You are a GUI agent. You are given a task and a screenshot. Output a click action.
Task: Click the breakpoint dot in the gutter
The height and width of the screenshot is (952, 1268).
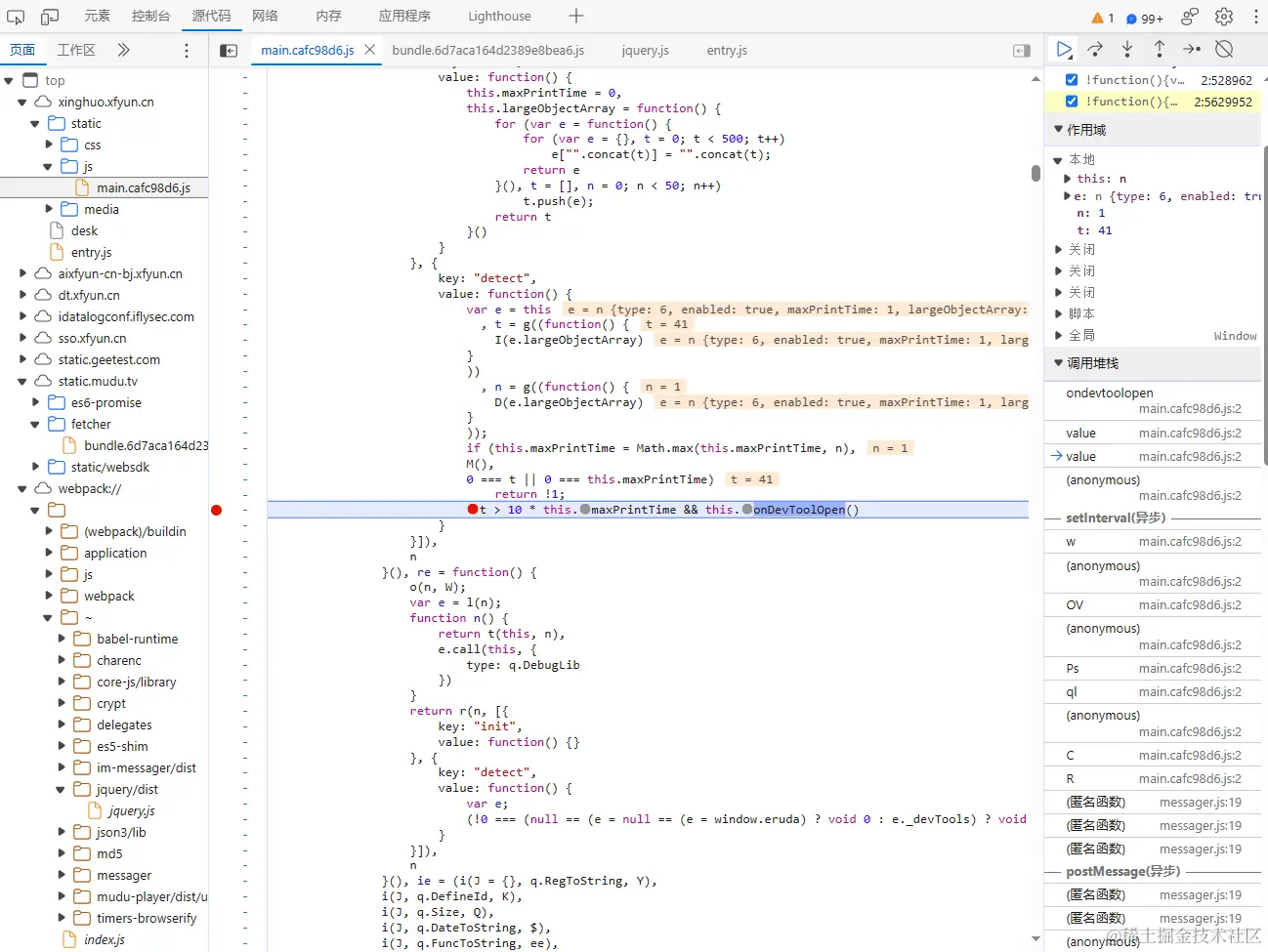click(216, 510)
